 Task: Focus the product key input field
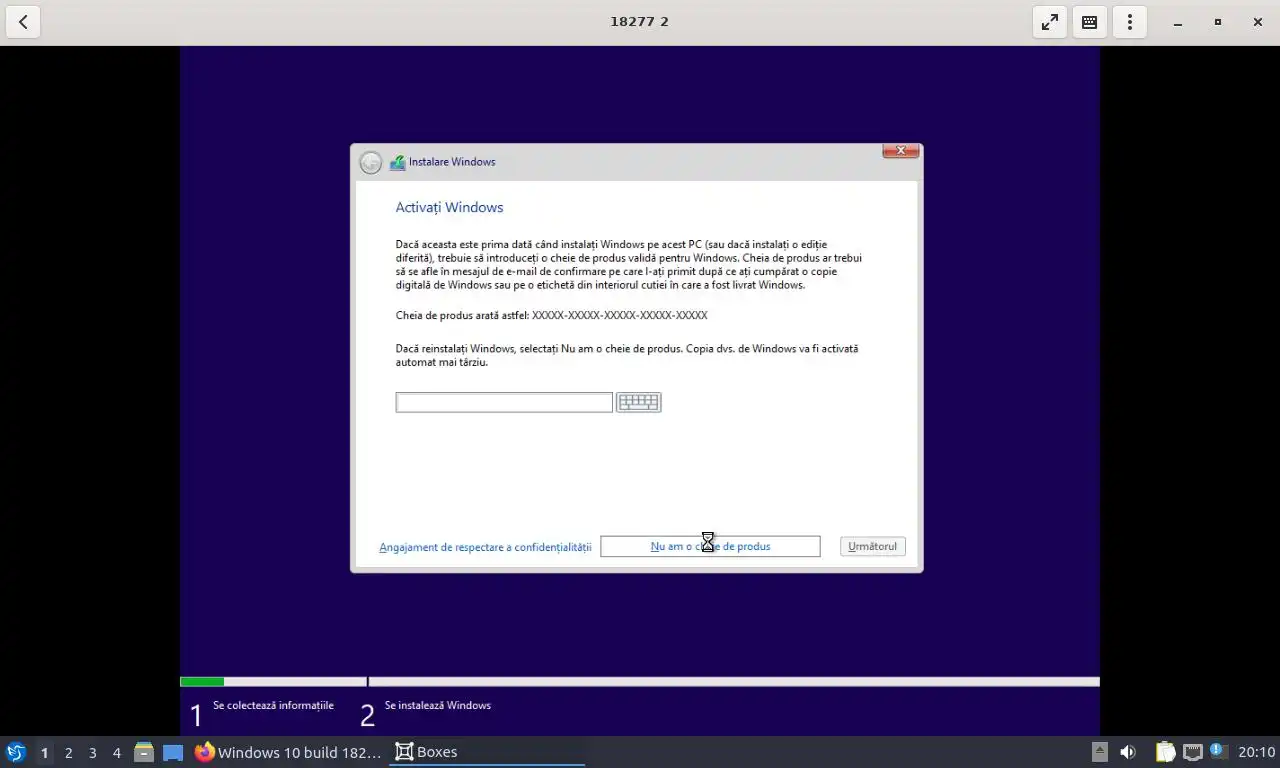click(x=504, y=402)
